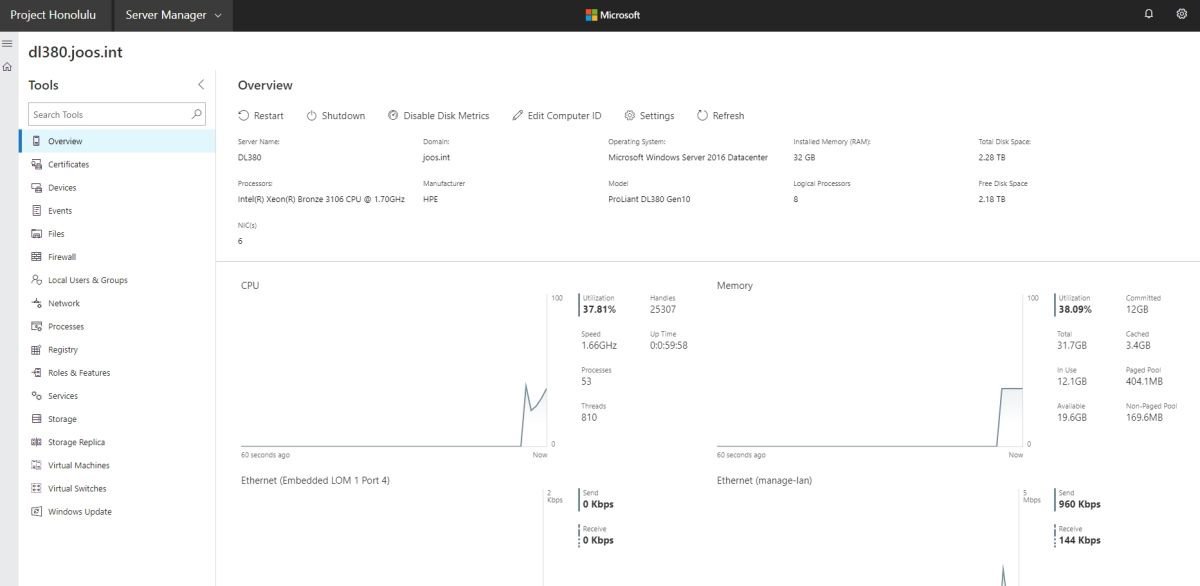The image size is (1200, 586).
Task: Expand the Server Manager dropdown
Action: 172,15
